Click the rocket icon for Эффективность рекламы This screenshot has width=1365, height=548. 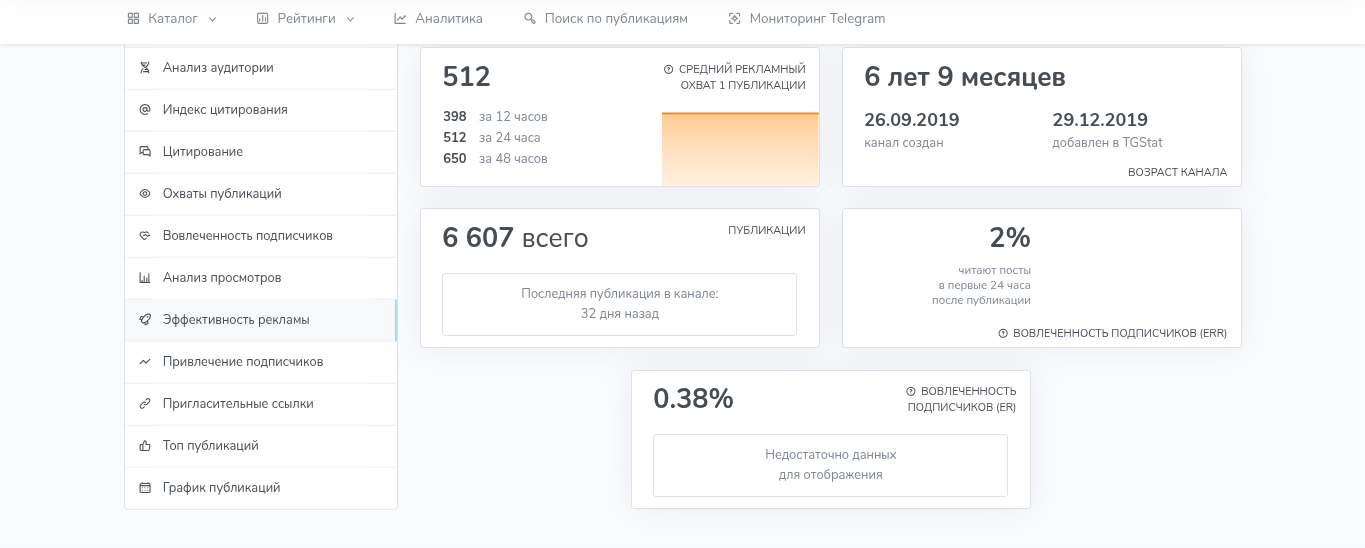(144, 320)
